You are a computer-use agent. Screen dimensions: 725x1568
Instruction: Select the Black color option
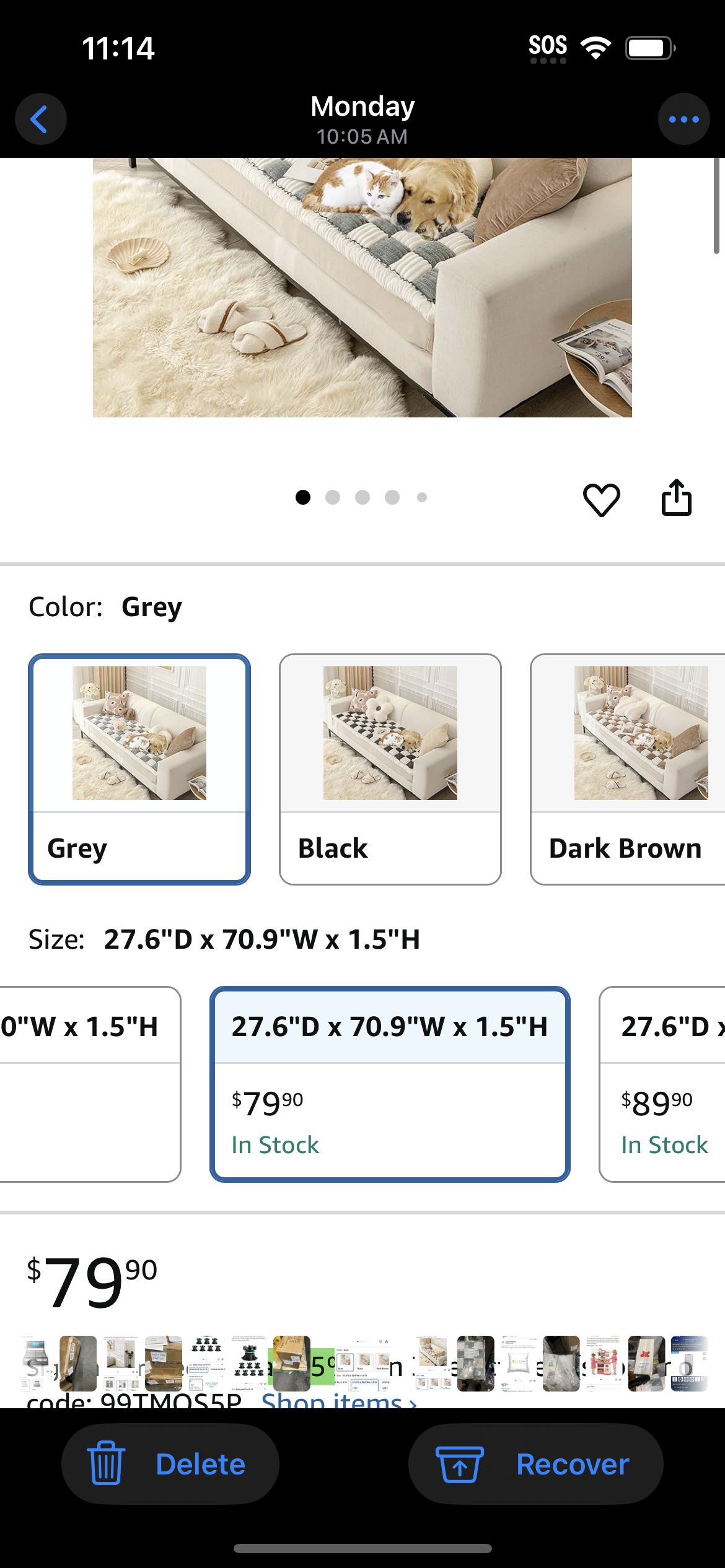tap(390, 769)
